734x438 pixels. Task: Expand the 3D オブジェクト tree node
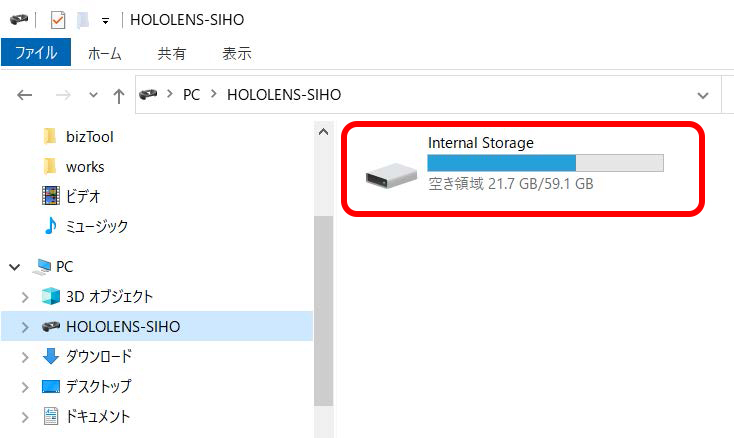tap(26, 297)
